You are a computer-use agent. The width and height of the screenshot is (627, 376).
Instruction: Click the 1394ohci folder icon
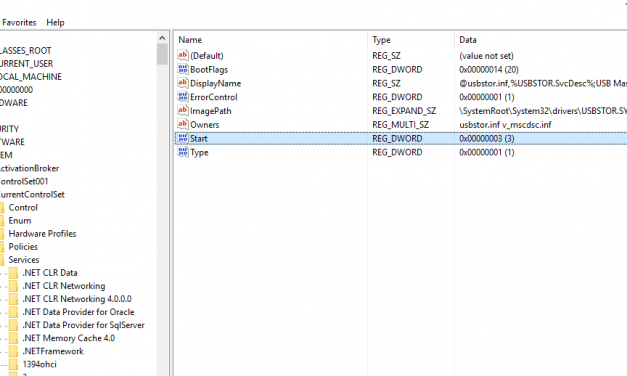coord(14,364)
